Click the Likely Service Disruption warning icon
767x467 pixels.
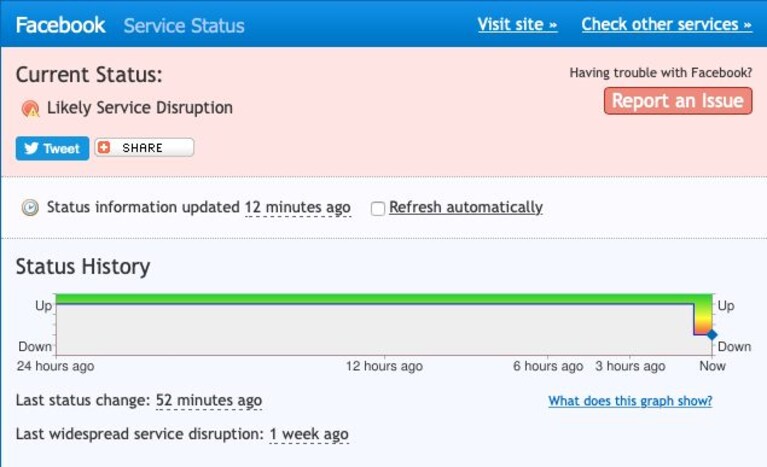tap(30, 109)
